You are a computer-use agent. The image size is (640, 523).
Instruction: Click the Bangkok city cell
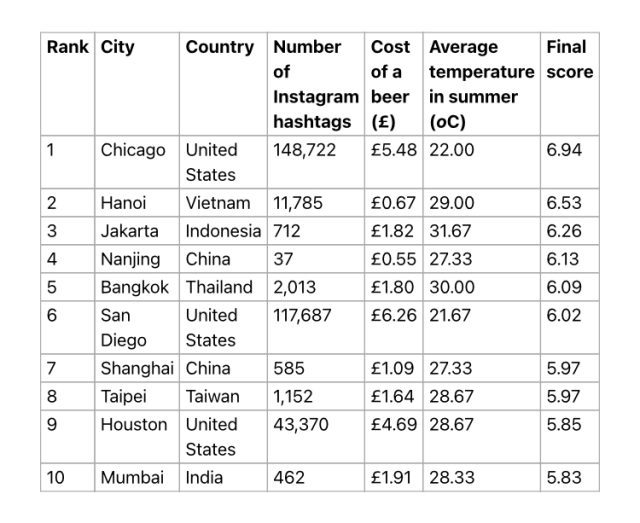[134, 287]
